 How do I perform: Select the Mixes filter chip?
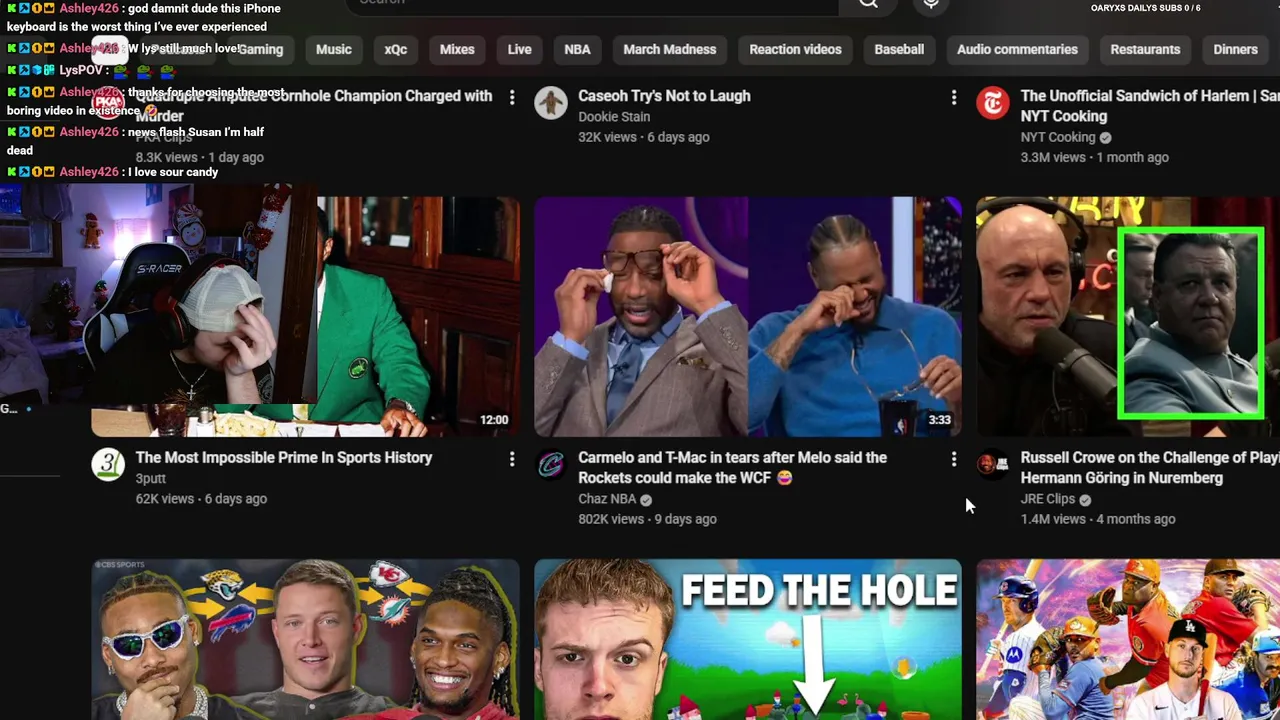tap(457, 49)
